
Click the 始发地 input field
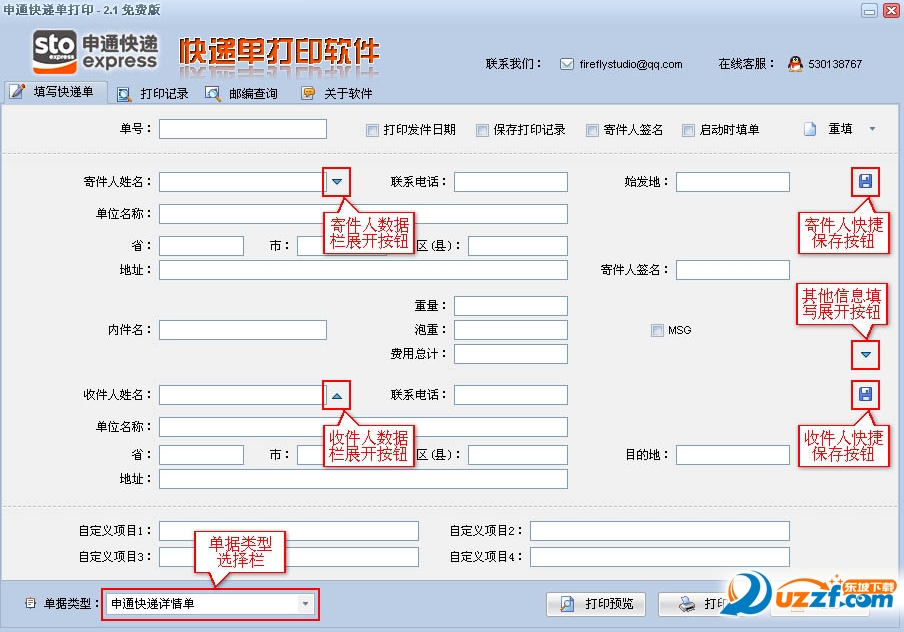pyautogui.click(x=733, y=182)
